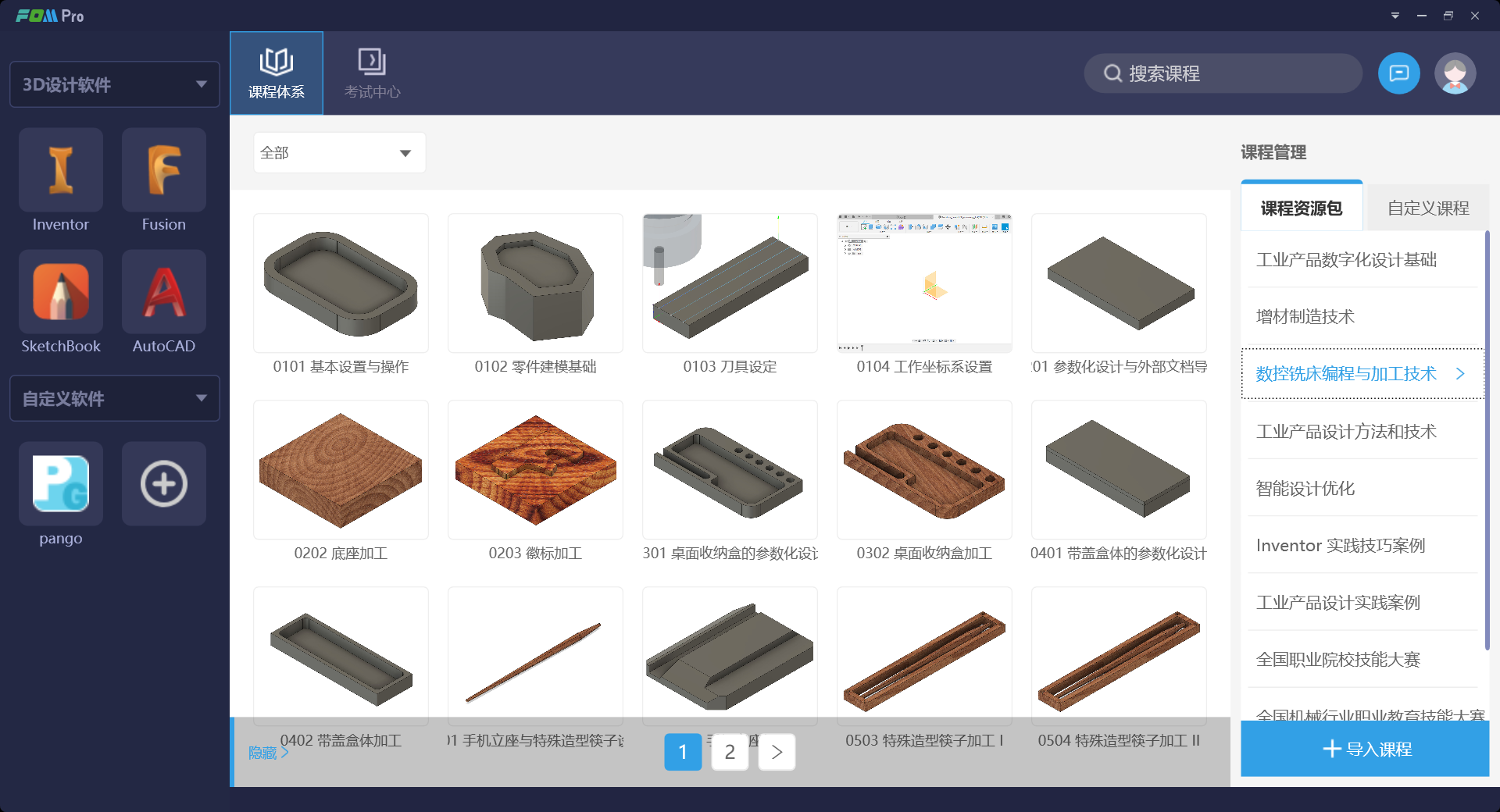Open course 0302 桌面收纳盒加工 thumbnail
1500x812 pixels.
(x=924, y=470)
